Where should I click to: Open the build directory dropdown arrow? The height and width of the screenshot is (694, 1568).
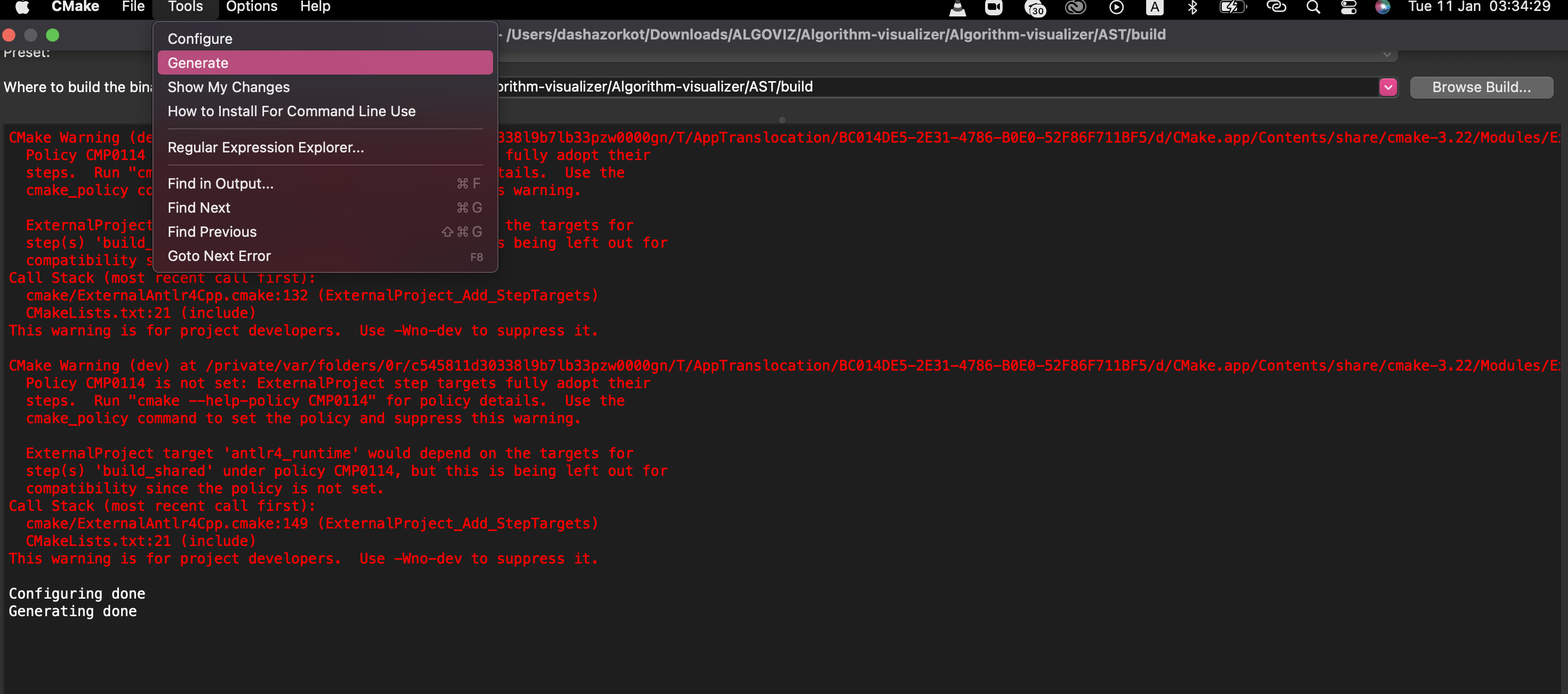(x=1388, y=87)
